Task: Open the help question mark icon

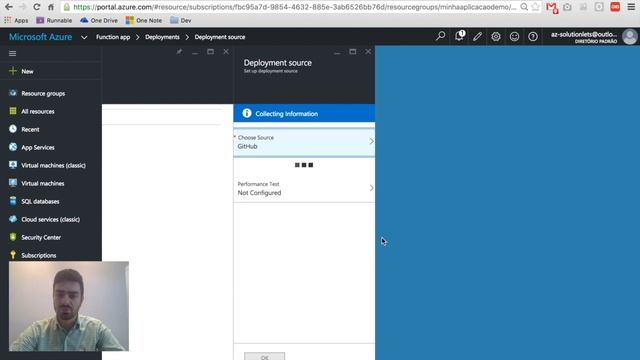Action: point(533,36)
